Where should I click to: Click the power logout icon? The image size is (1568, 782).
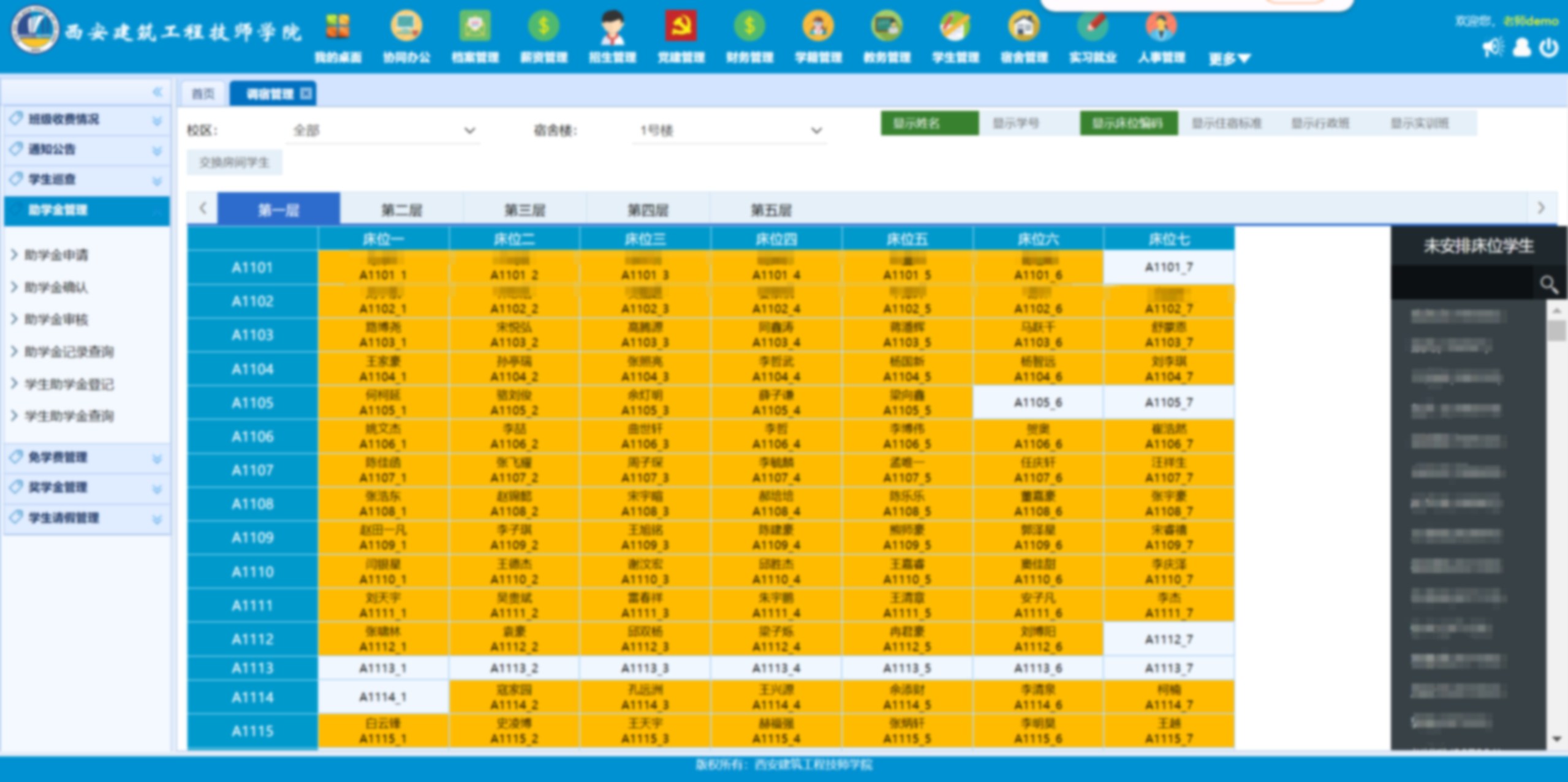(1549, 48)
